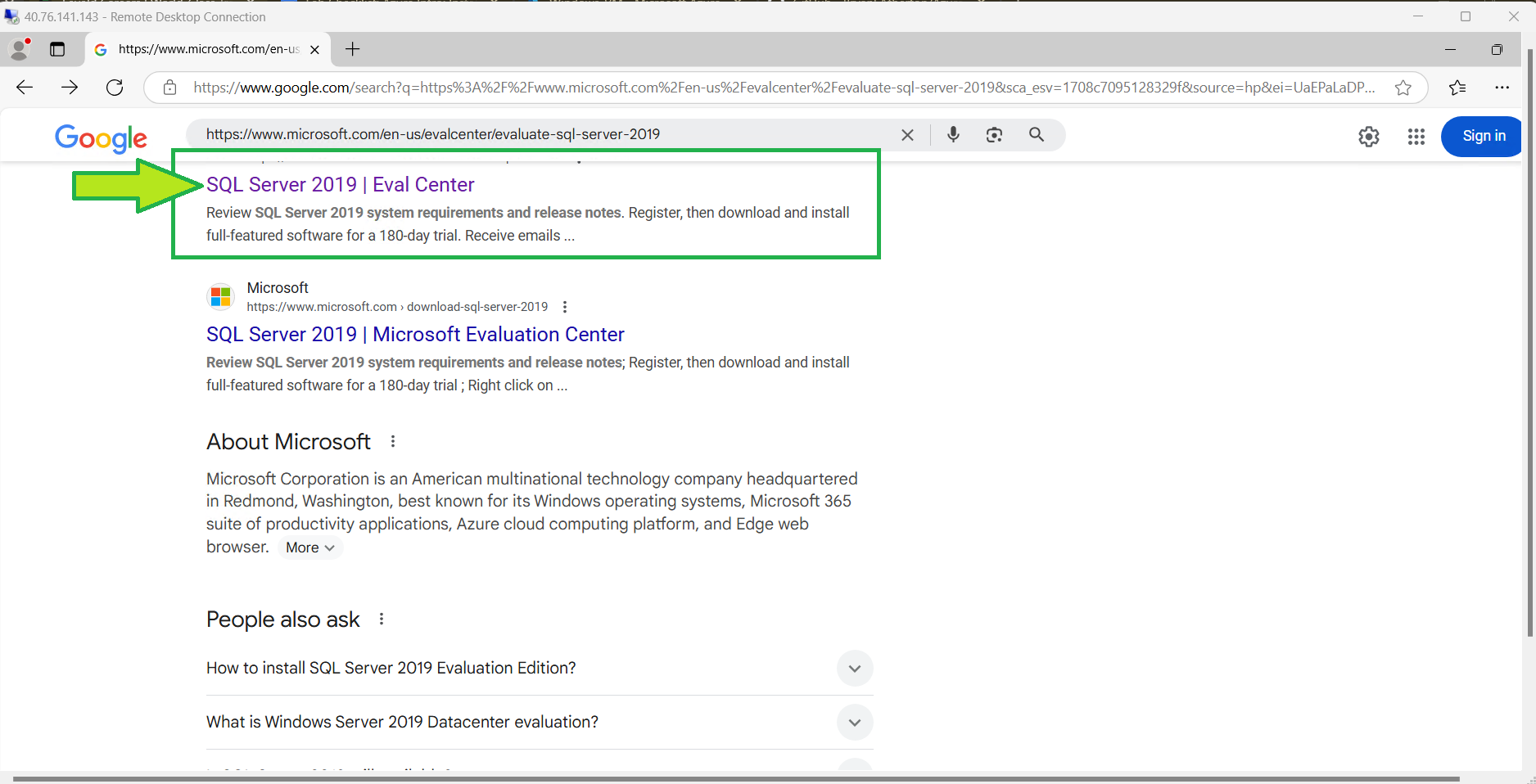Open Edge settings and more menu
The width and height of the screenshot is (1536, 784).
click(1502, 88)
